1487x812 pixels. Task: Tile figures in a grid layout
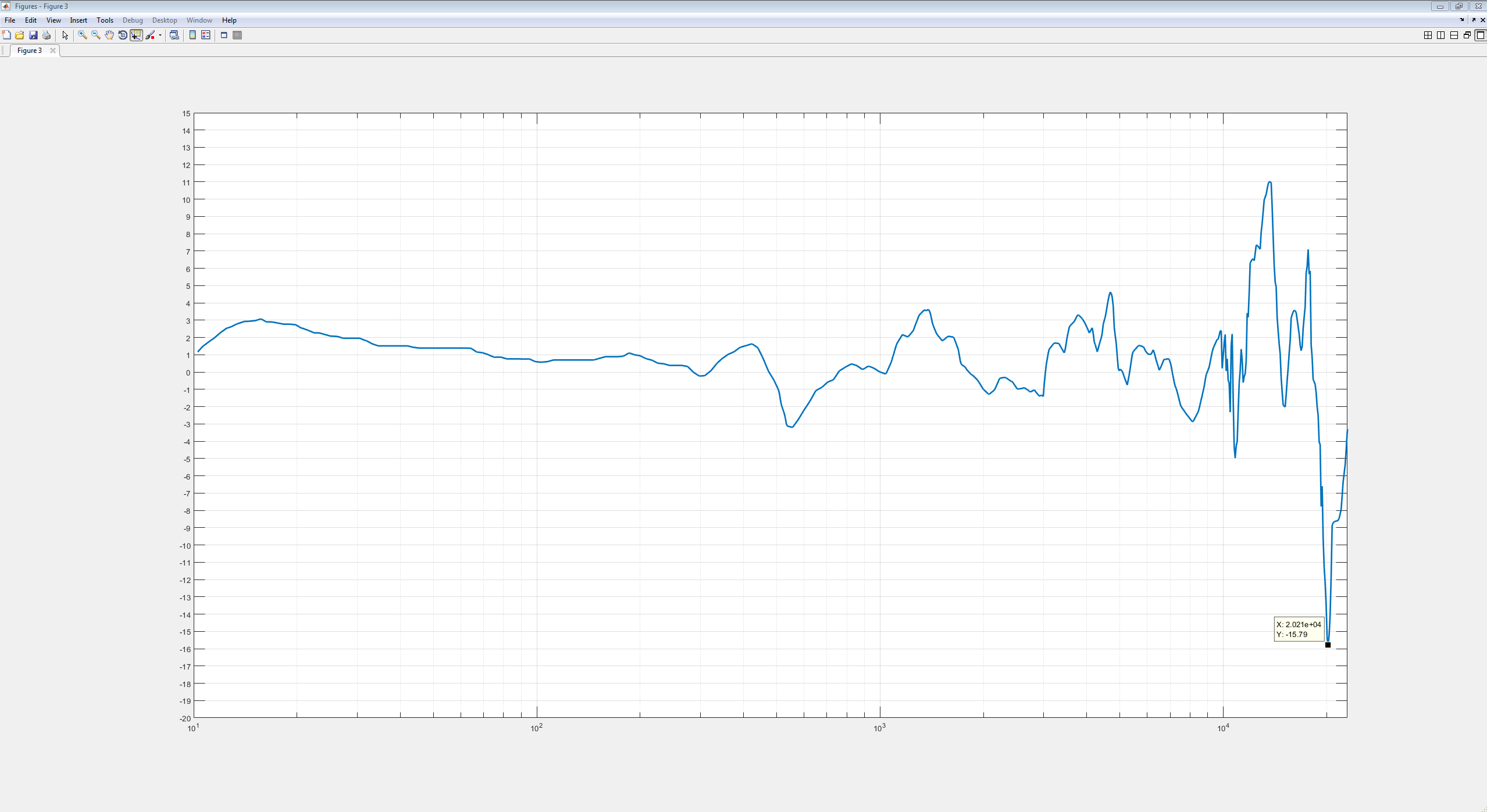pos(1428,35)
